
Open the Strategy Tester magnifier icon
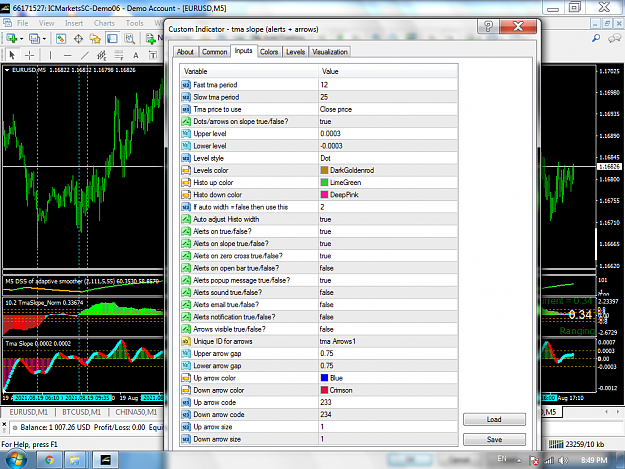click(x=130, y=39)
